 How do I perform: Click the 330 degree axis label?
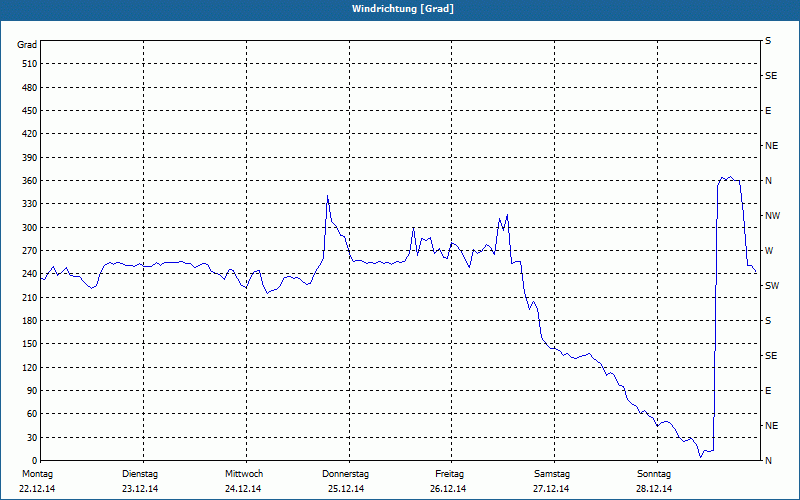click(x=29, y=204)
